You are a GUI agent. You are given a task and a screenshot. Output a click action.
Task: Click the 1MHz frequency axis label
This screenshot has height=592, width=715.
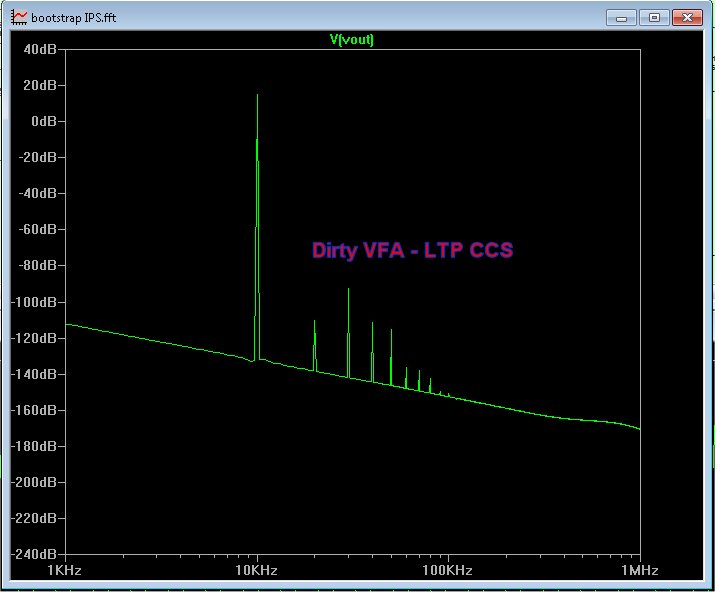tap(640, 571)
